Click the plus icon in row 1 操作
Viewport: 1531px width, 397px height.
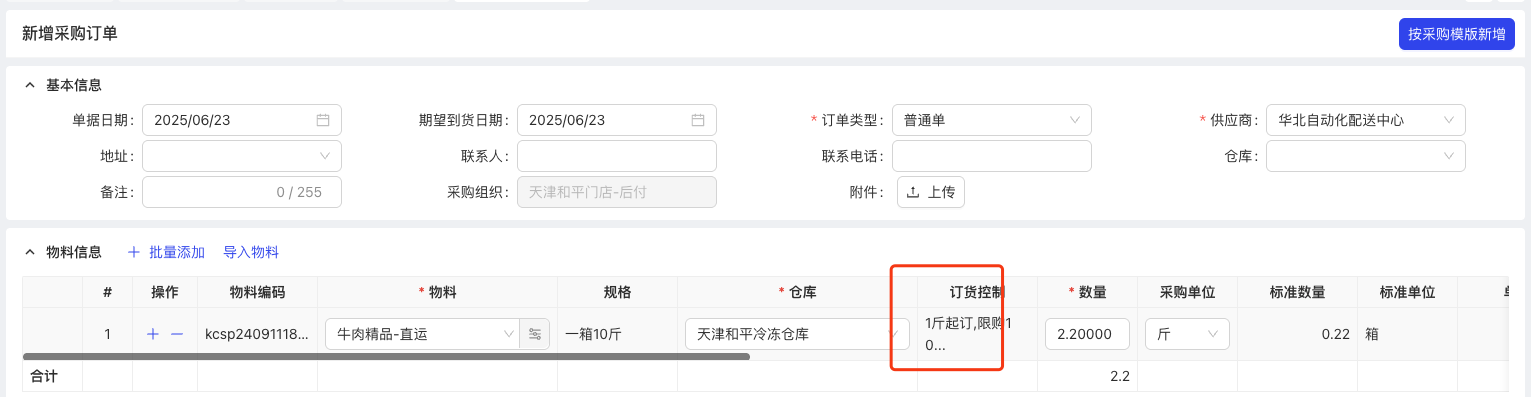click(153, 334)
